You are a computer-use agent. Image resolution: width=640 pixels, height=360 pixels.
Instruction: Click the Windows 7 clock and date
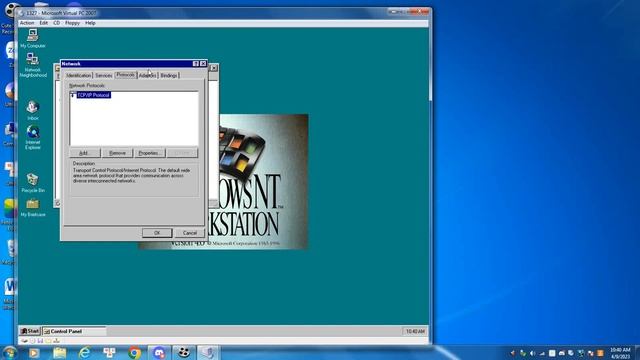[620, 353]
